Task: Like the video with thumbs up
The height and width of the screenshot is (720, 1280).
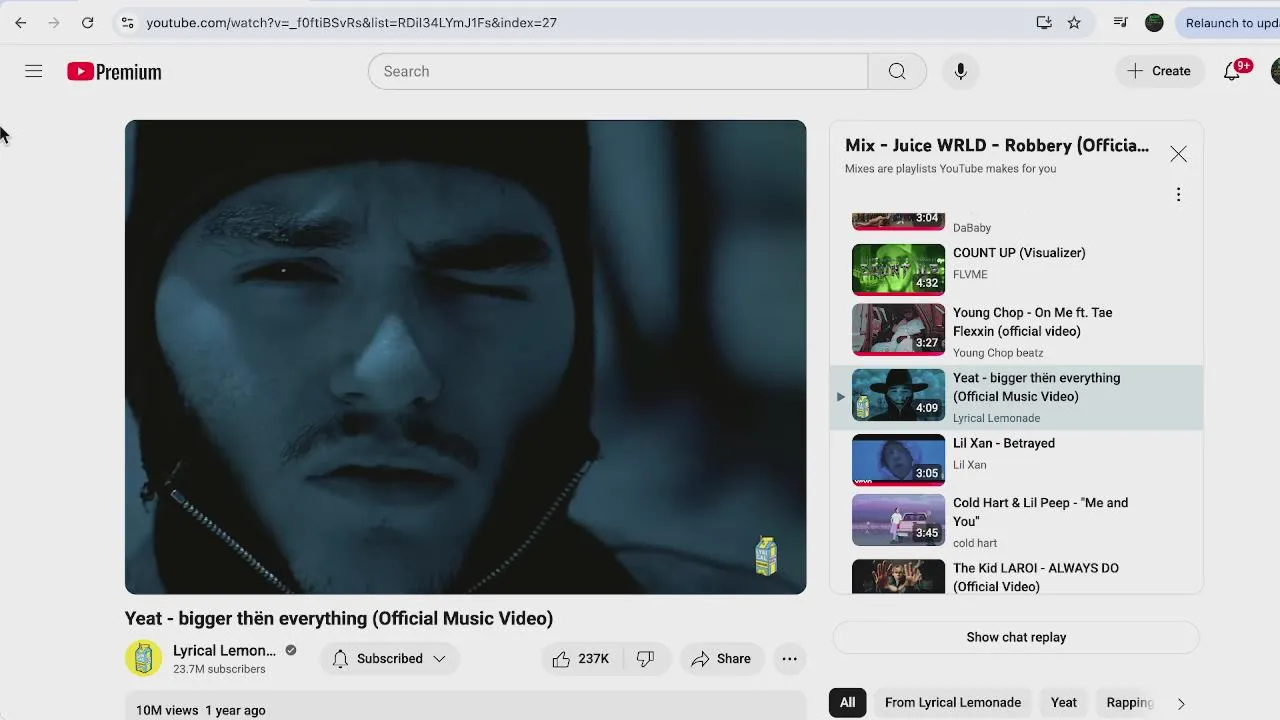Action: click(581, 658)
